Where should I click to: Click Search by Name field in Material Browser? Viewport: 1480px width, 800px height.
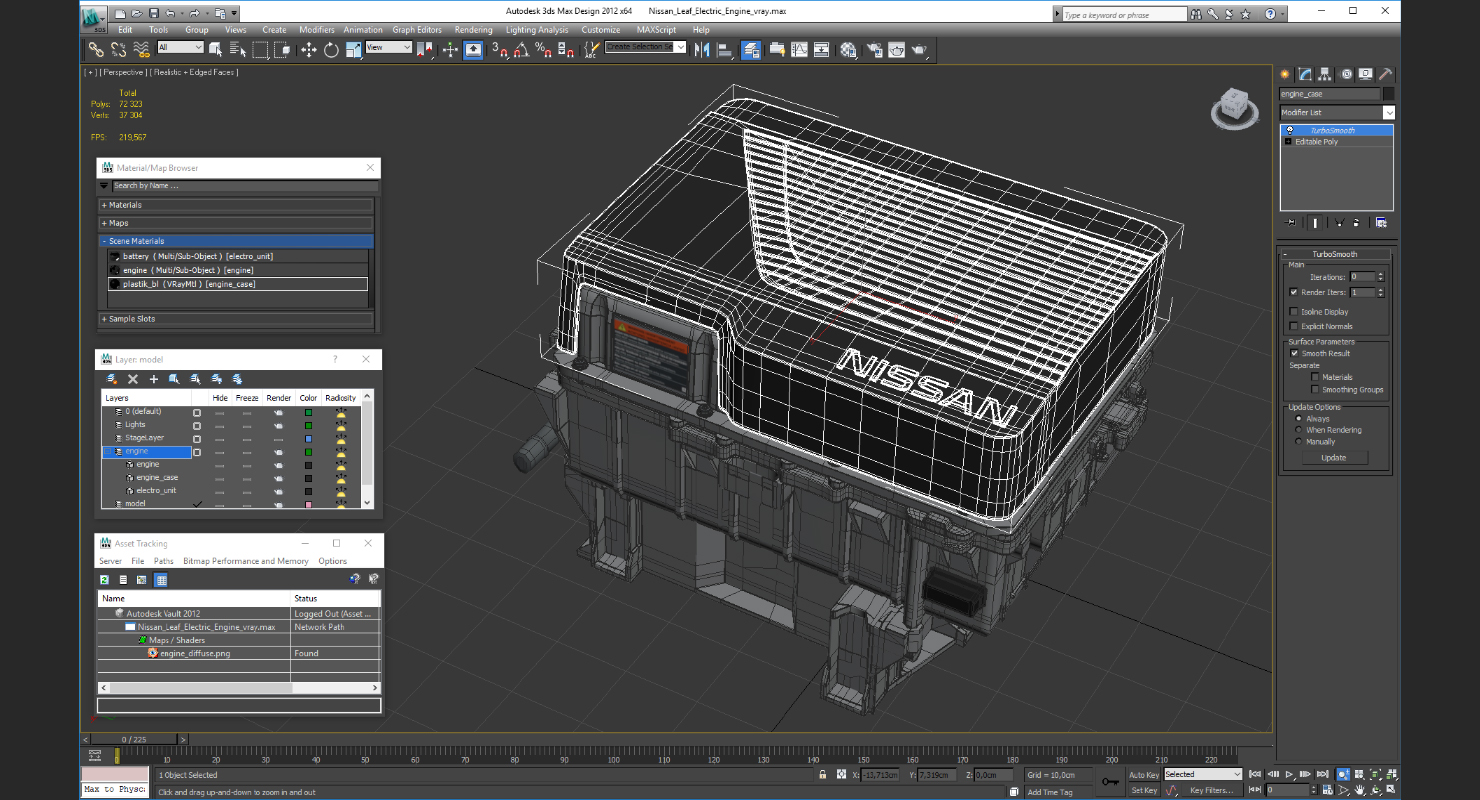(x=245, y=186)
